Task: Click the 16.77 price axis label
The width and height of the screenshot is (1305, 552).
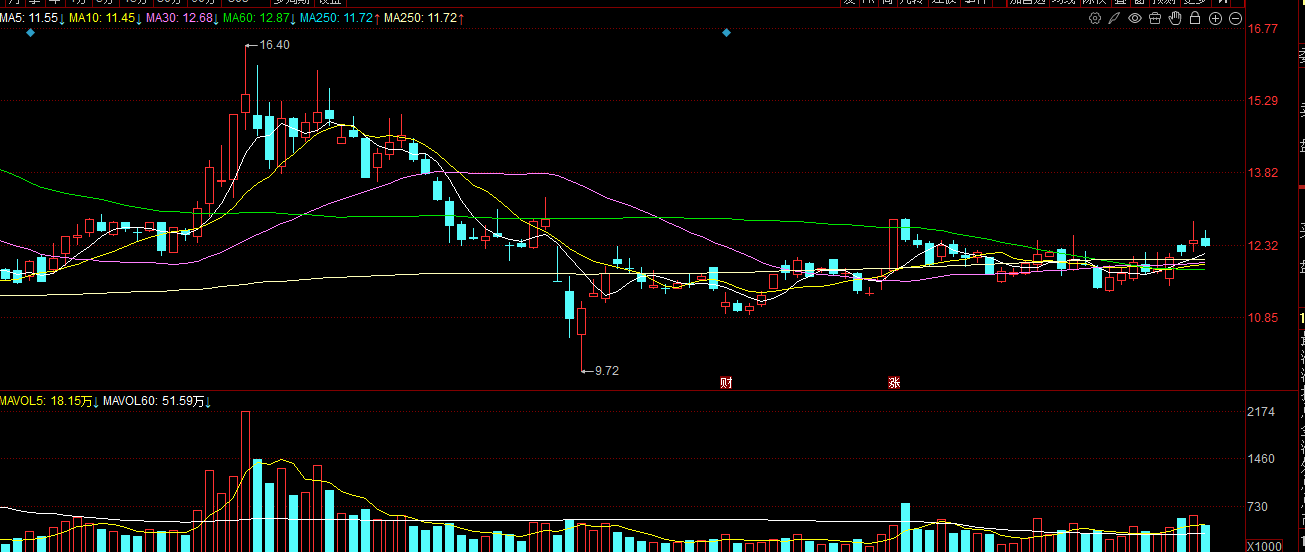Action: [1264, 28]
